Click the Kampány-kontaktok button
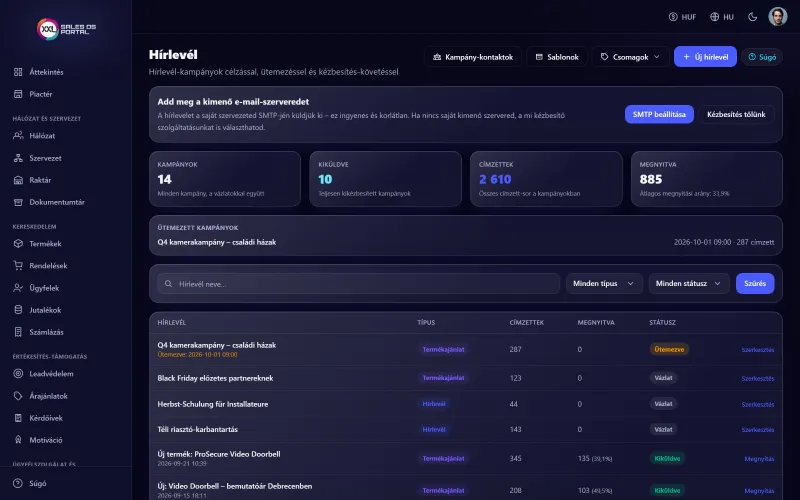This screenshot has height=500, width=800. pos(472,57)
